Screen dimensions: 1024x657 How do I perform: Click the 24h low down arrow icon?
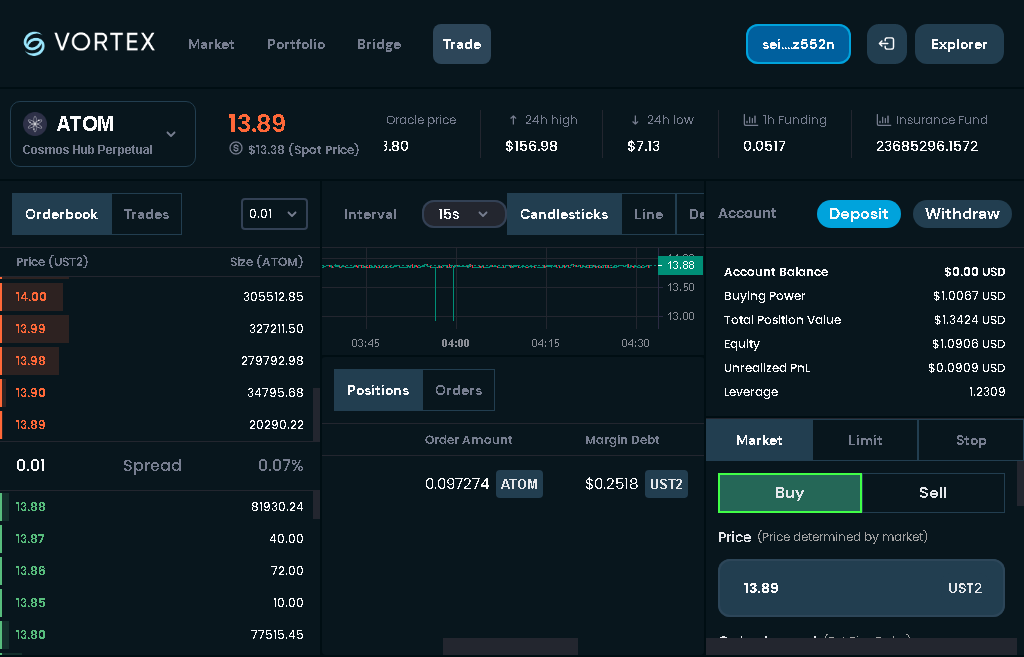click(635, 120)
